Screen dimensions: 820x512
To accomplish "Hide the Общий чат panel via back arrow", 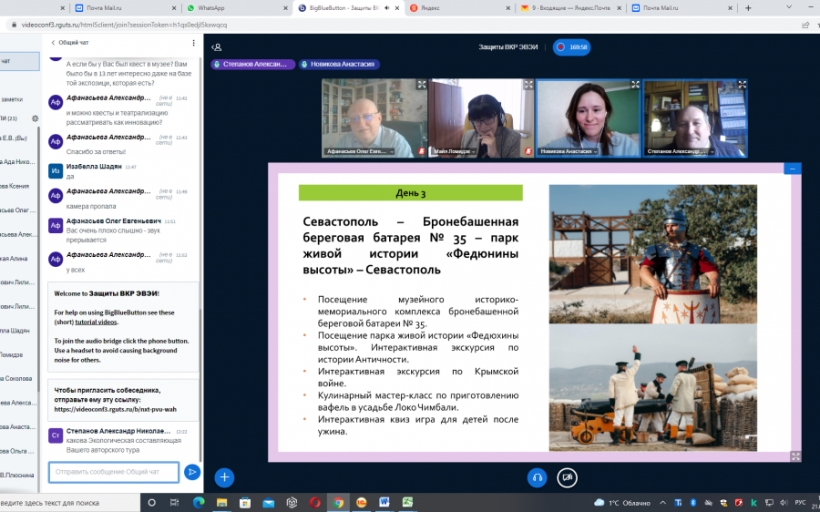I will [x=70, y=43].
